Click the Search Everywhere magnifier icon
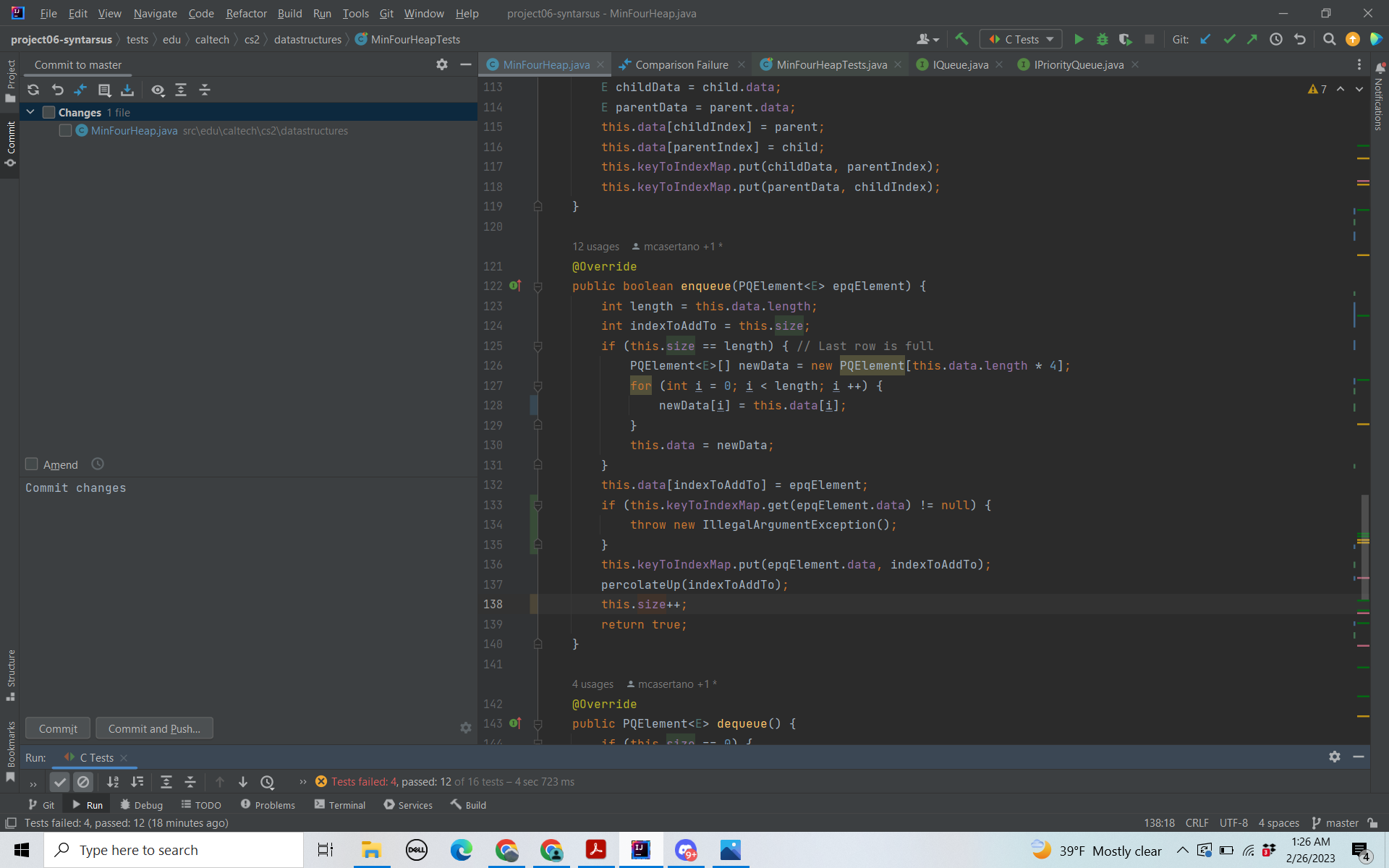 pyautogui.click(x=1329, y=39)
